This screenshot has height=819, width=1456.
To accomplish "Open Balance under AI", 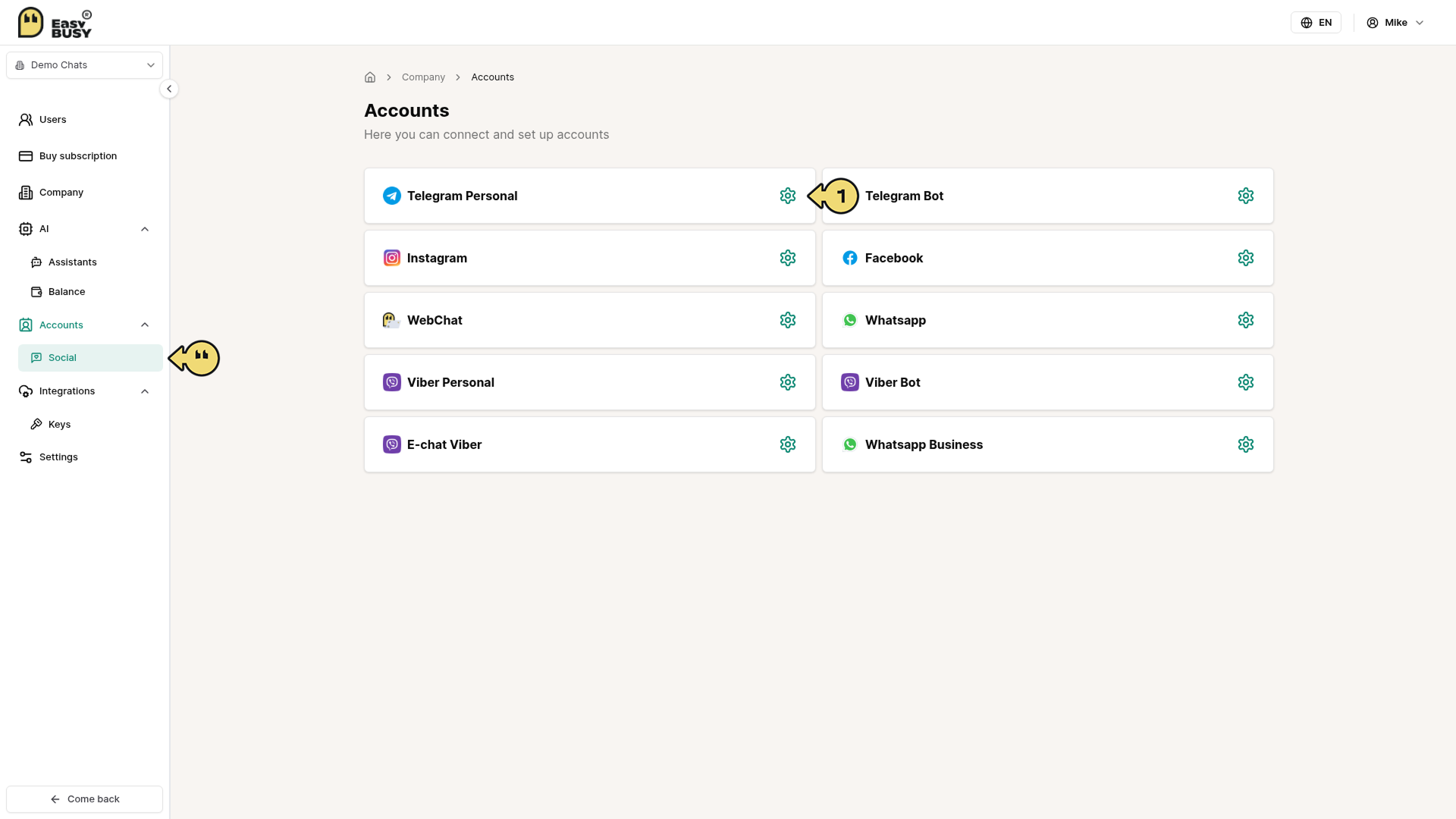I will coord(90,292).
